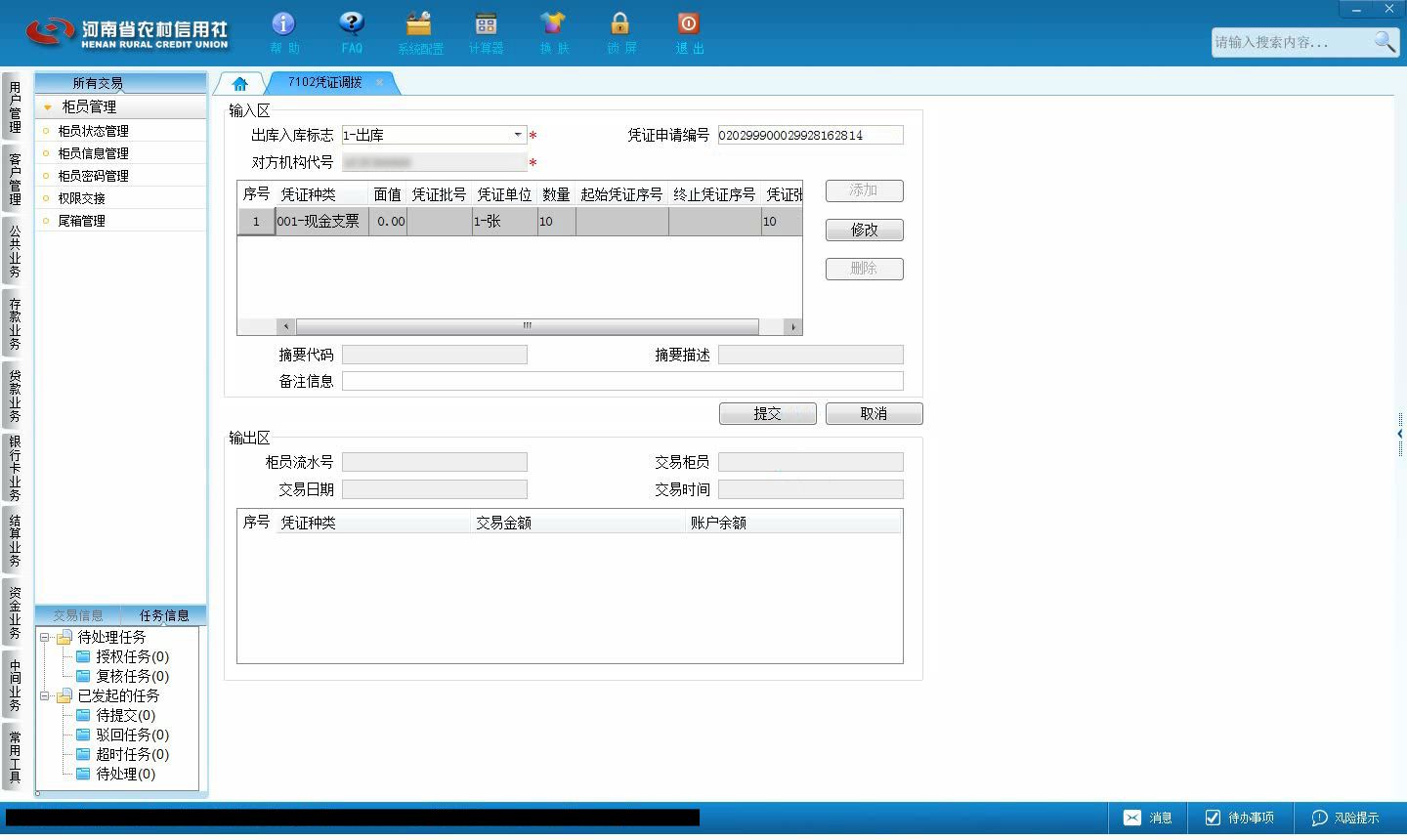Viewport: 1407px width, 840px height.
Task: Switch to 任务信息 tab
Action: click(164, 615)
